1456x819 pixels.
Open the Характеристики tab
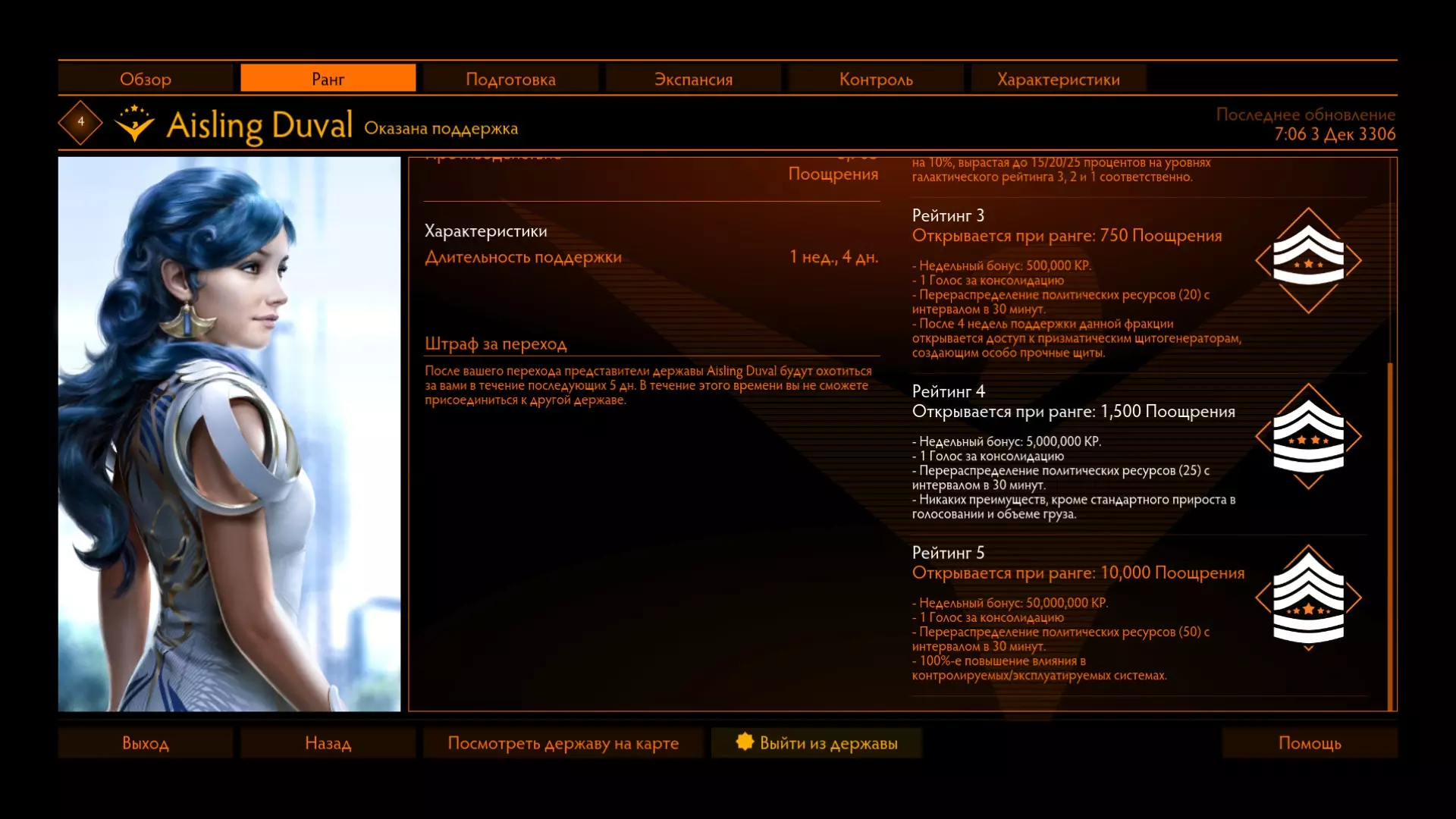1058,79
